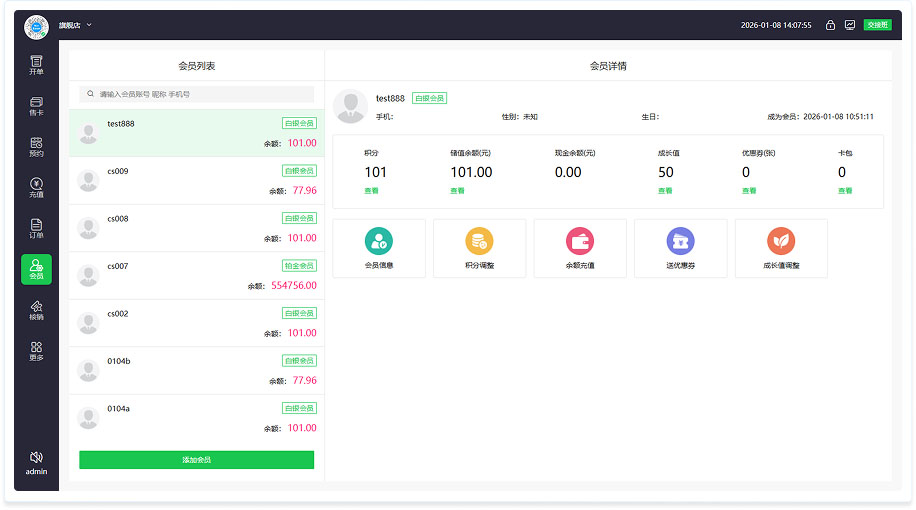Screen dimensions: 916x510
Task: Open the 开单 billing sidebar icon
Action: [x=36, y=65]
